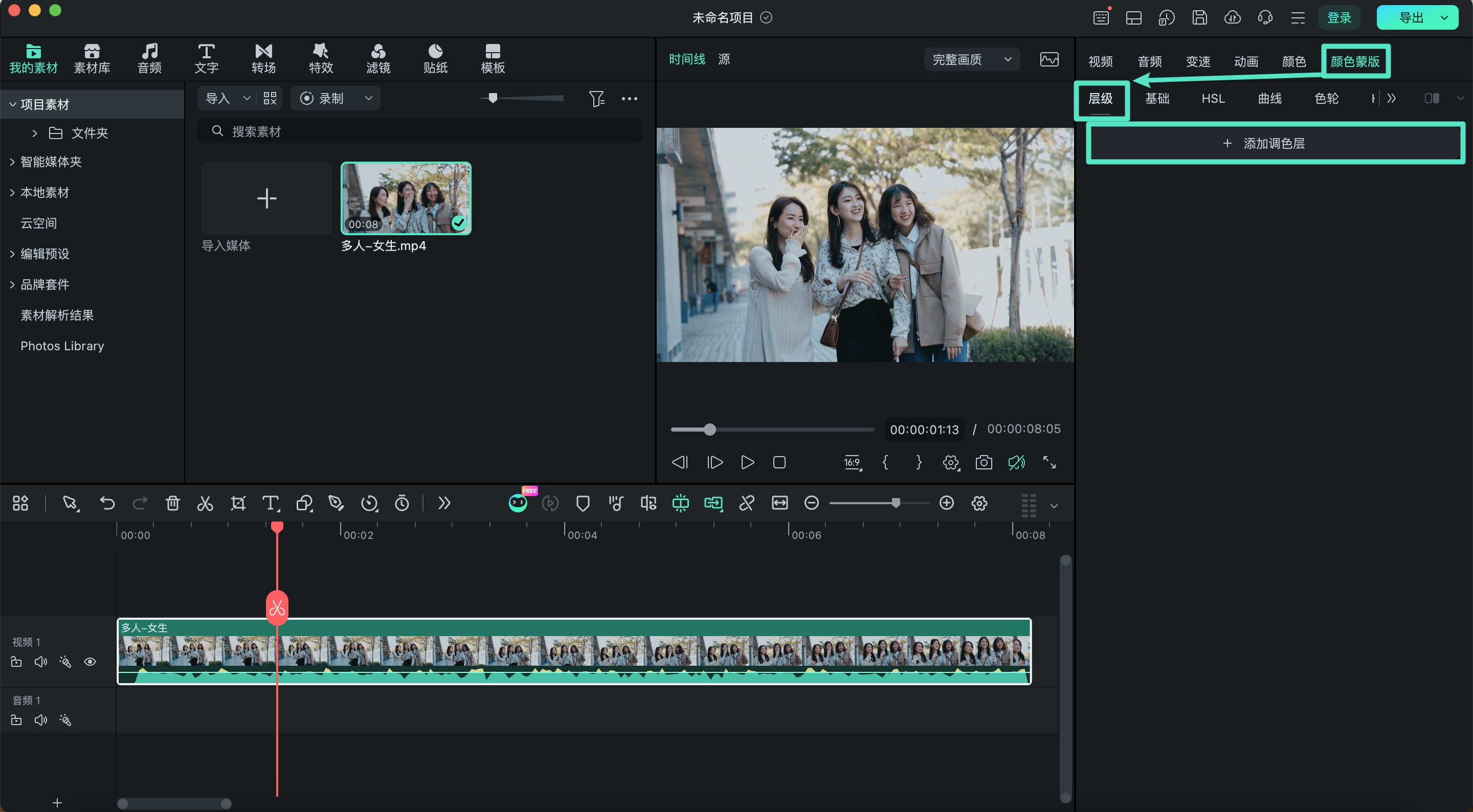Mute the 视频 1 track speaker
Screen dimensions: 1473x812
coord(40,662)
